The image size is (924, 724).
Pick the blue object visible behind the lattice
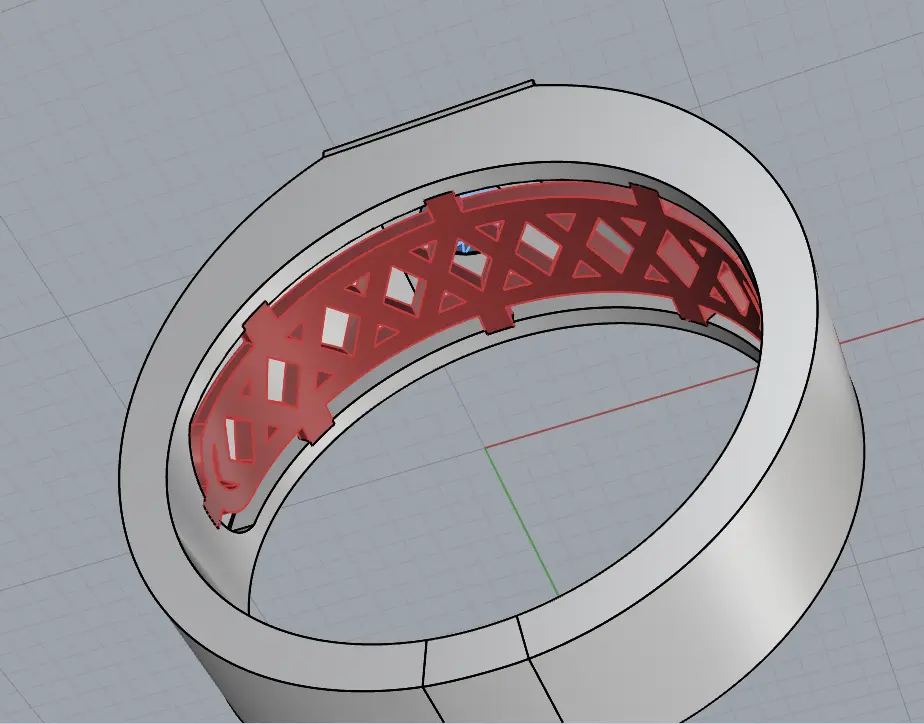pos(465,247)
